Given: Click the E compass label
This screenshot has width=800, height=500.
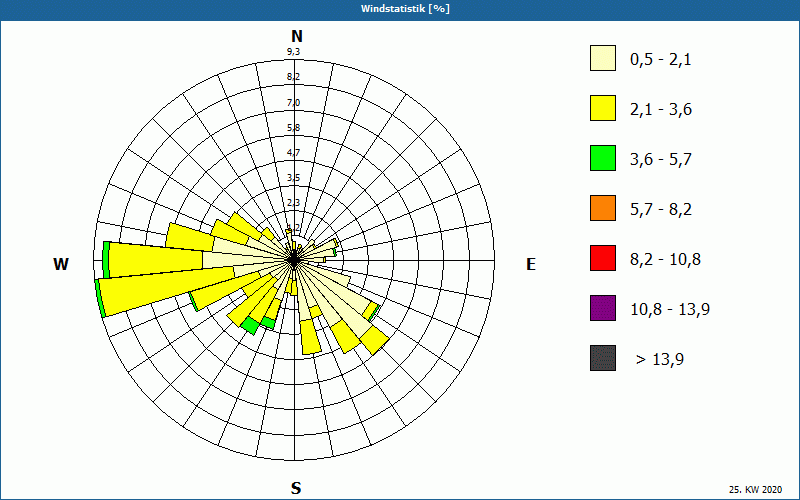Looking at the screenshot, I should [x=531, y=264].
